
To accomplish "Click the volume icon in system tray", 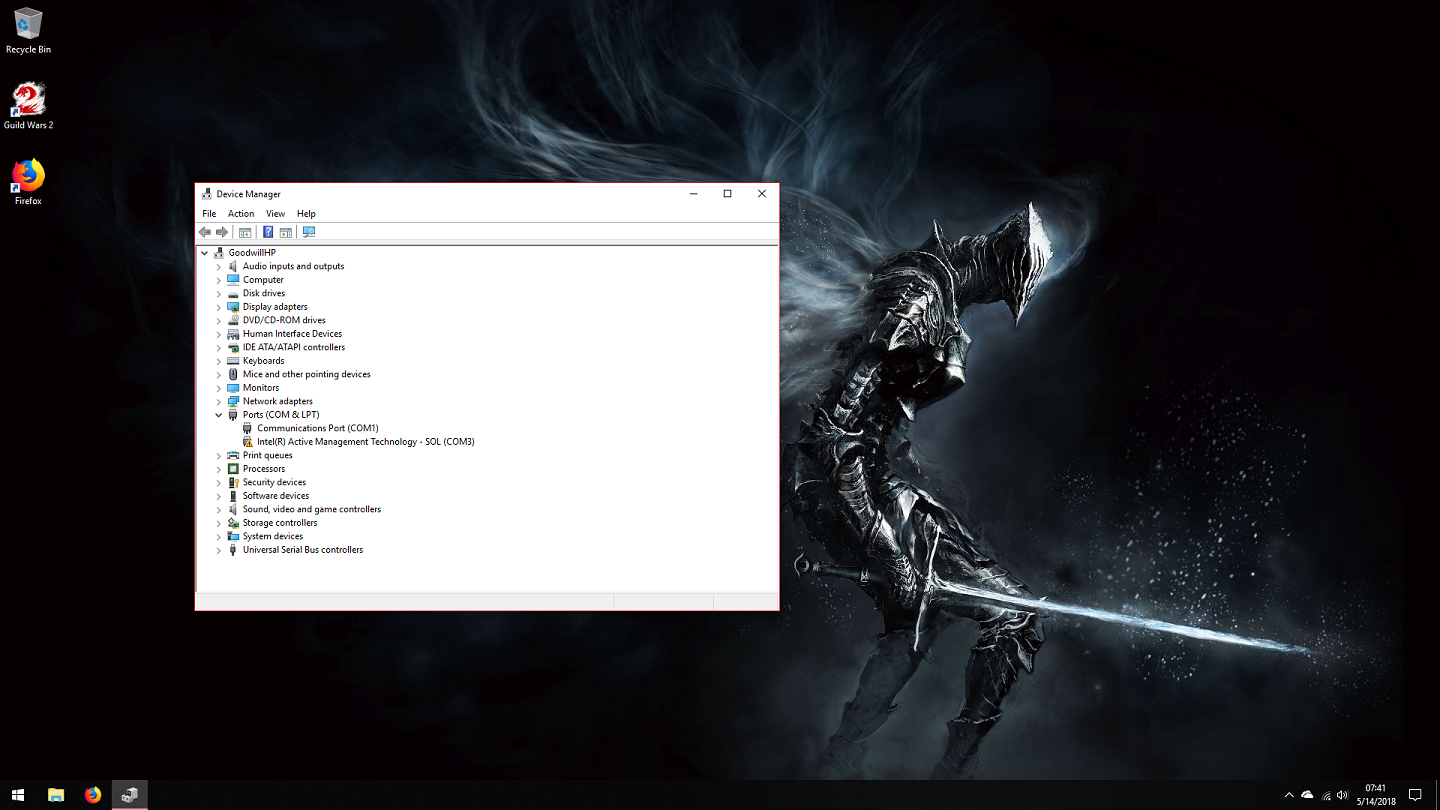I will pyautogui.click(x=1342, y=795).
